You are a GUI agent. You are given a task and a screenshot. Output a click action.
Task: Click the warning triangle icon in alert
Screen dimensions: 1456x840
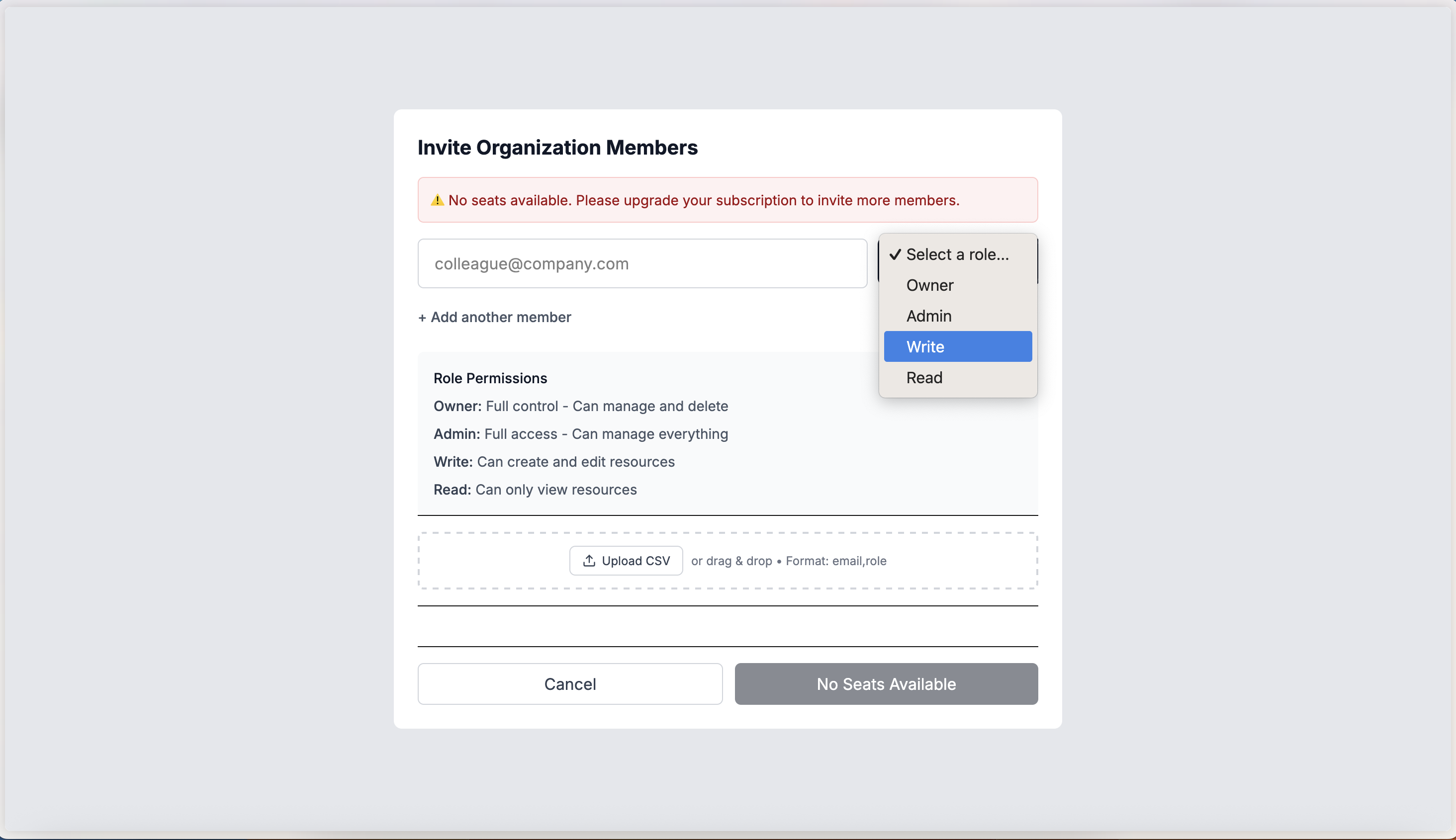(437, 200)
